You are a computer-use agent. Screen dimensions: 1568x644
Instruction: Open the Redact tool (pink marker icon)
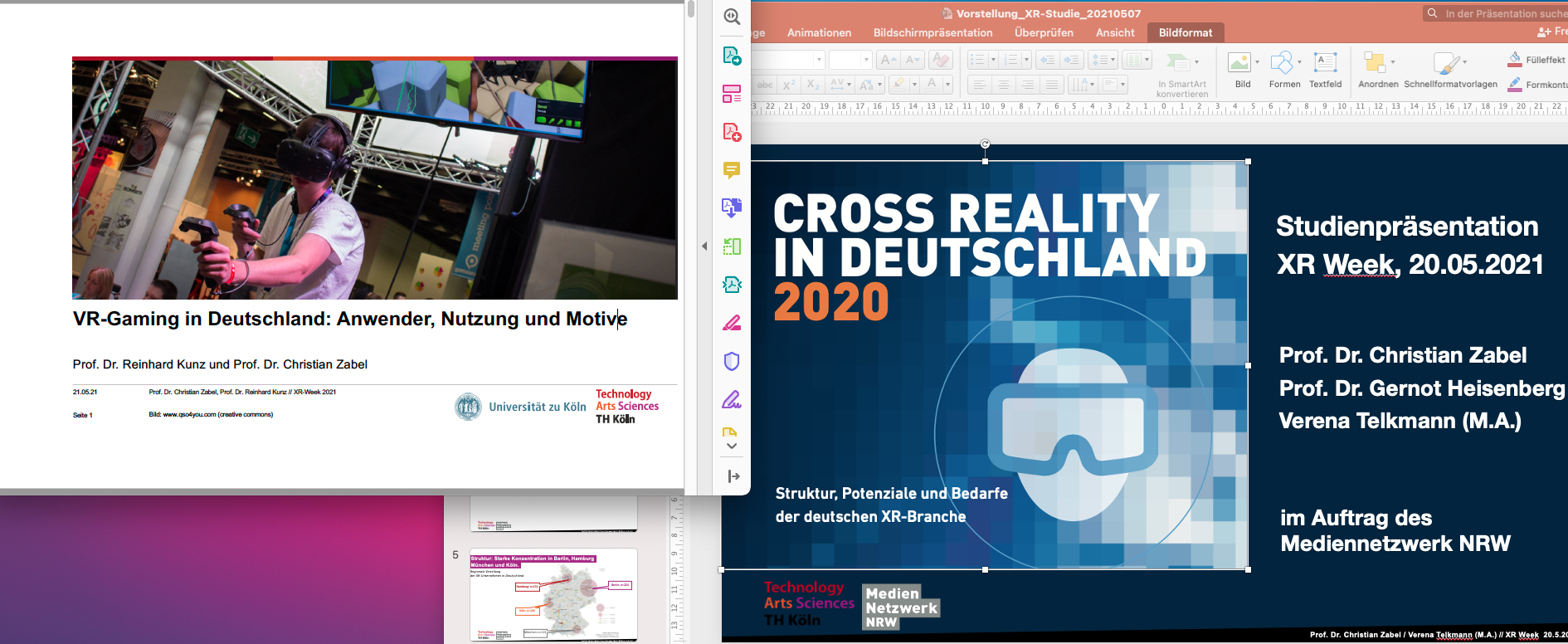732,323
